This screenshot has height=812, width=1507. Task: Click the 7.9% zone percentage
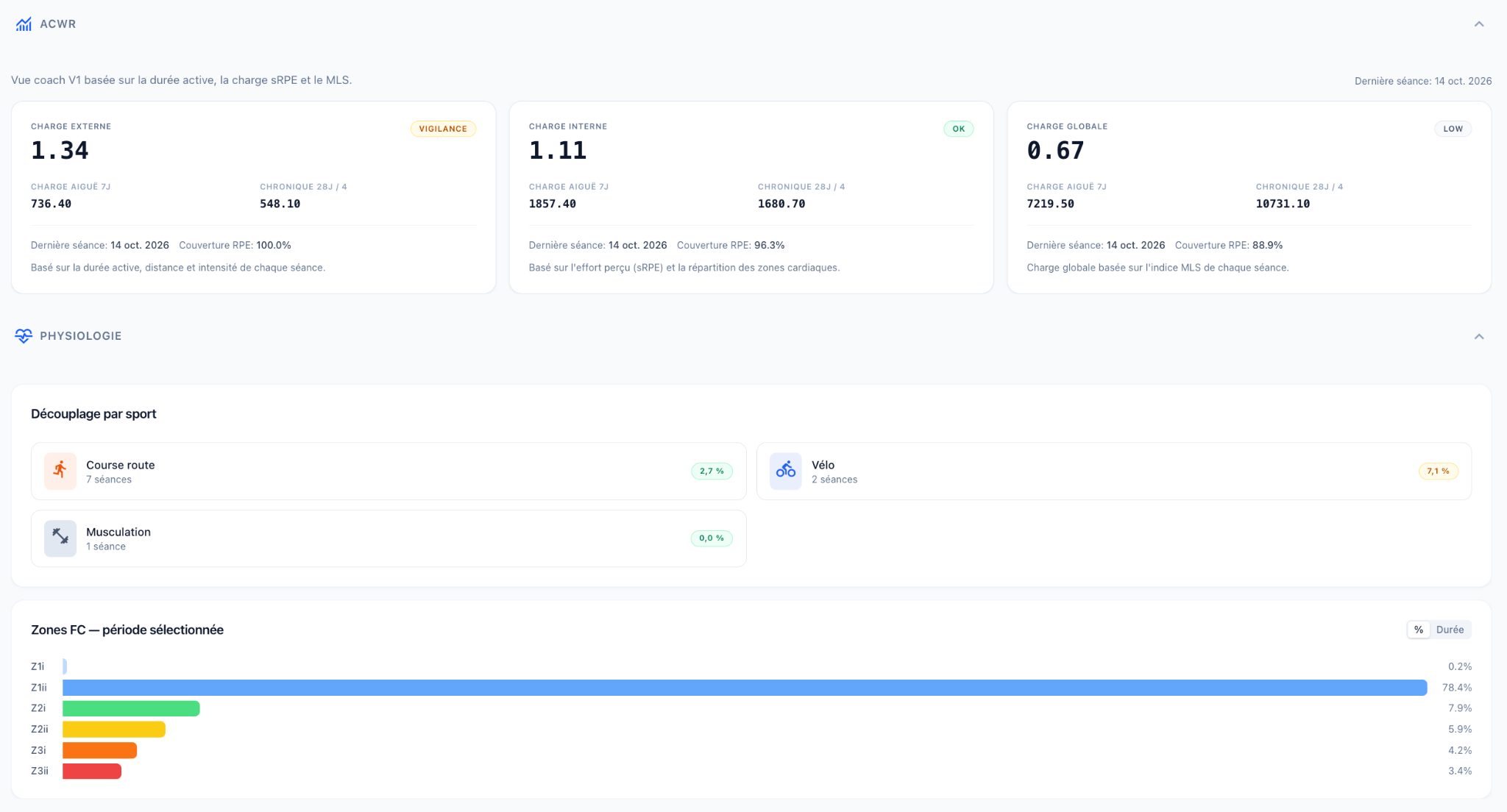pyautogui.click(x=1460, y=708)
